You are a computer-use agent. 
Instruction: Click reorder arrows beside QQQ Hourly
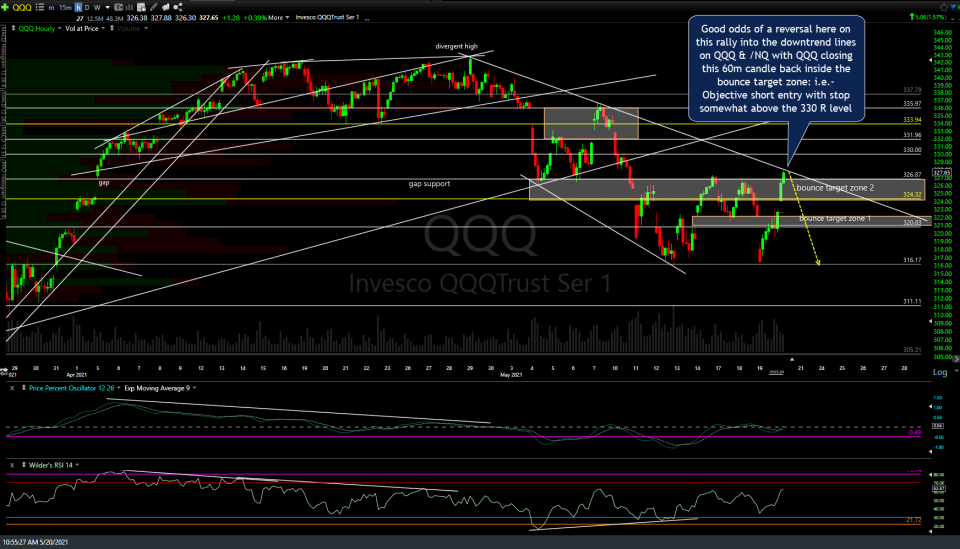[13, 28]
